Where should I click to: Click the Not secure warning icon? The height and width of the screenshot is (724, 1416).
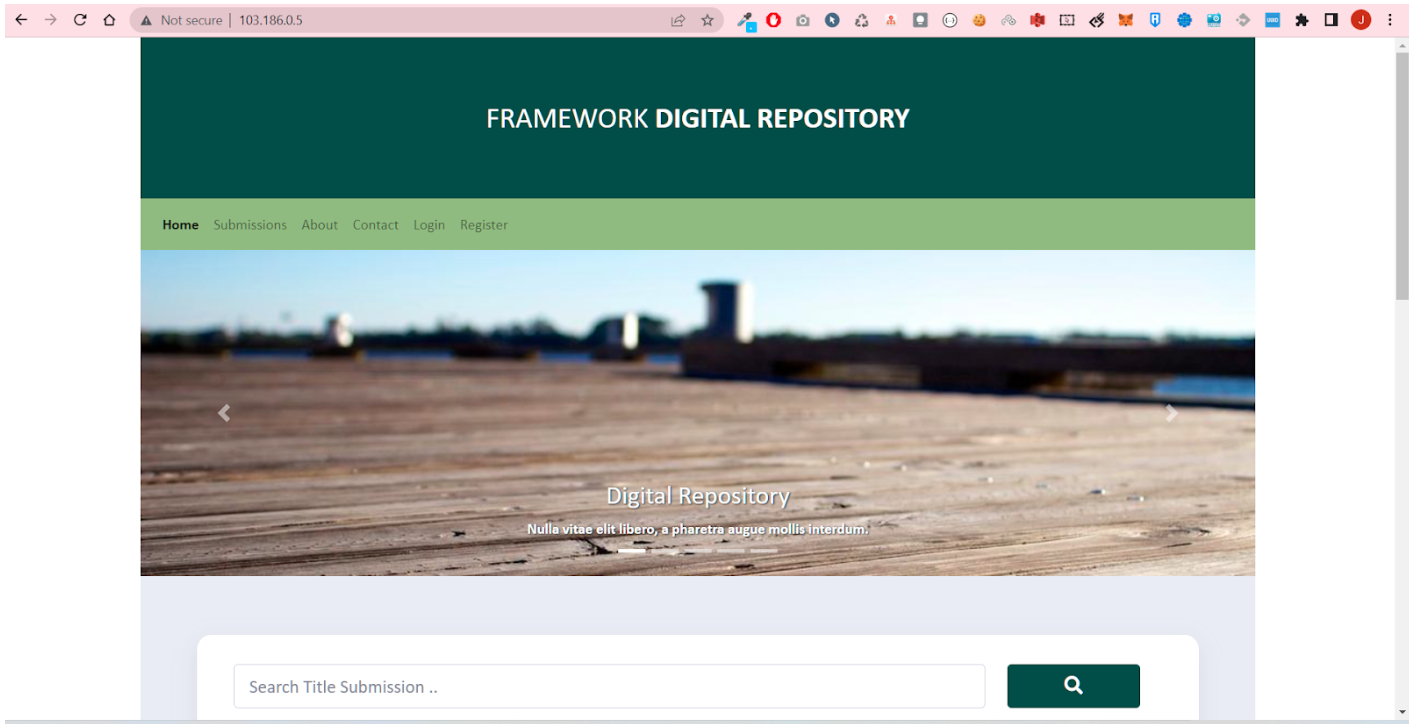[x=147, y=20]
